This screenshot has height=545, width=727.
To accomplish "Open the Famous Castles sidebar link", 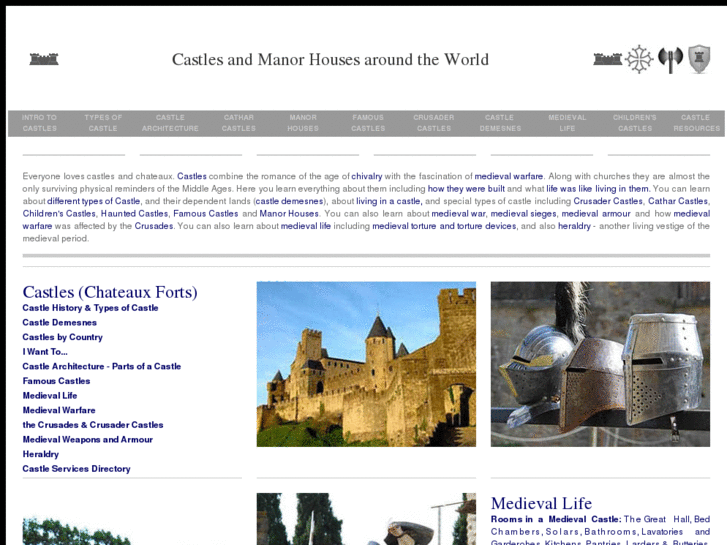I will click(x=56, y=381).
